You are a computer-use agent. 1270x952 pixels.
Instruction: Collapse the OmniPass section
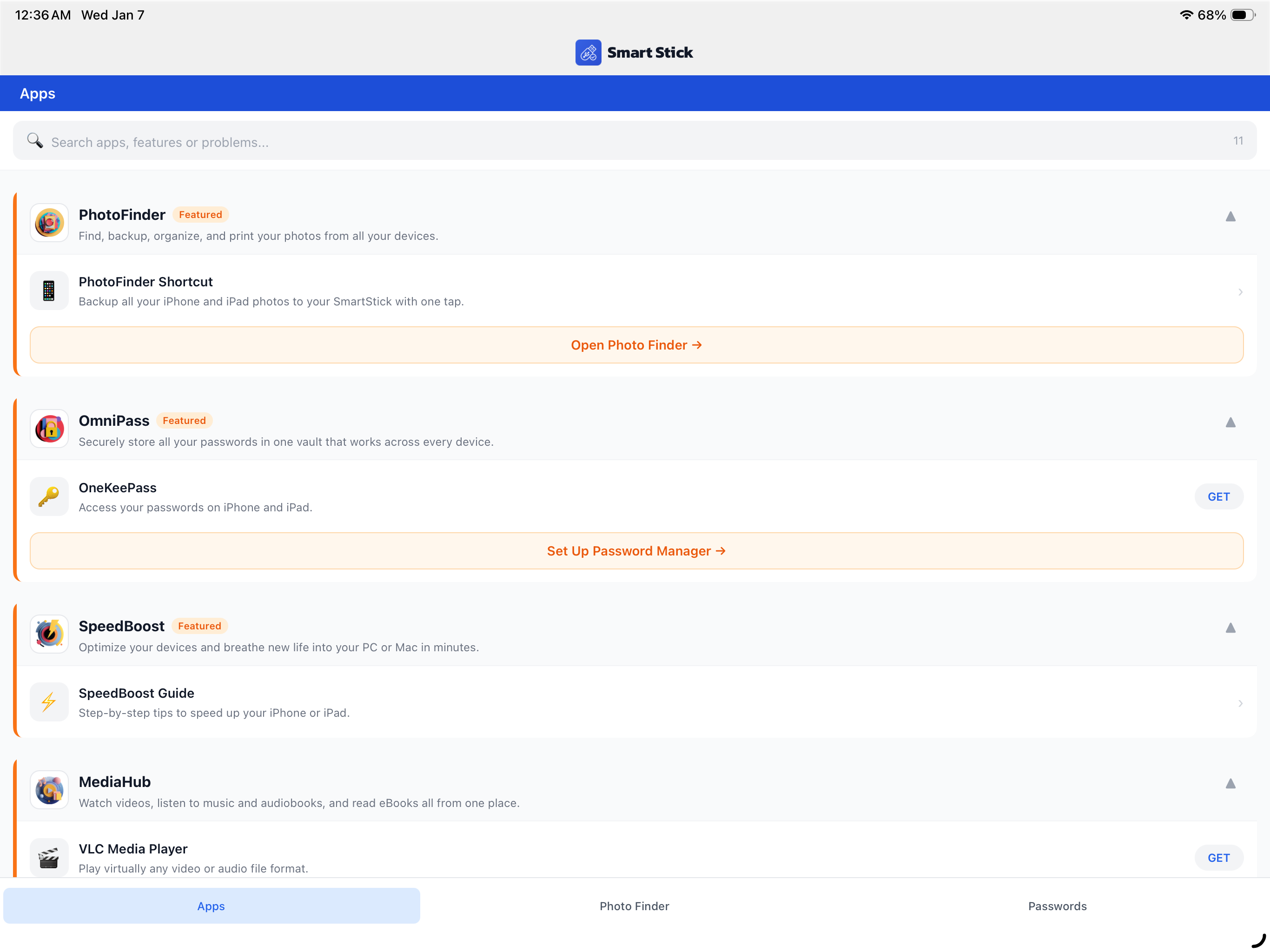tap(1230, 423)
